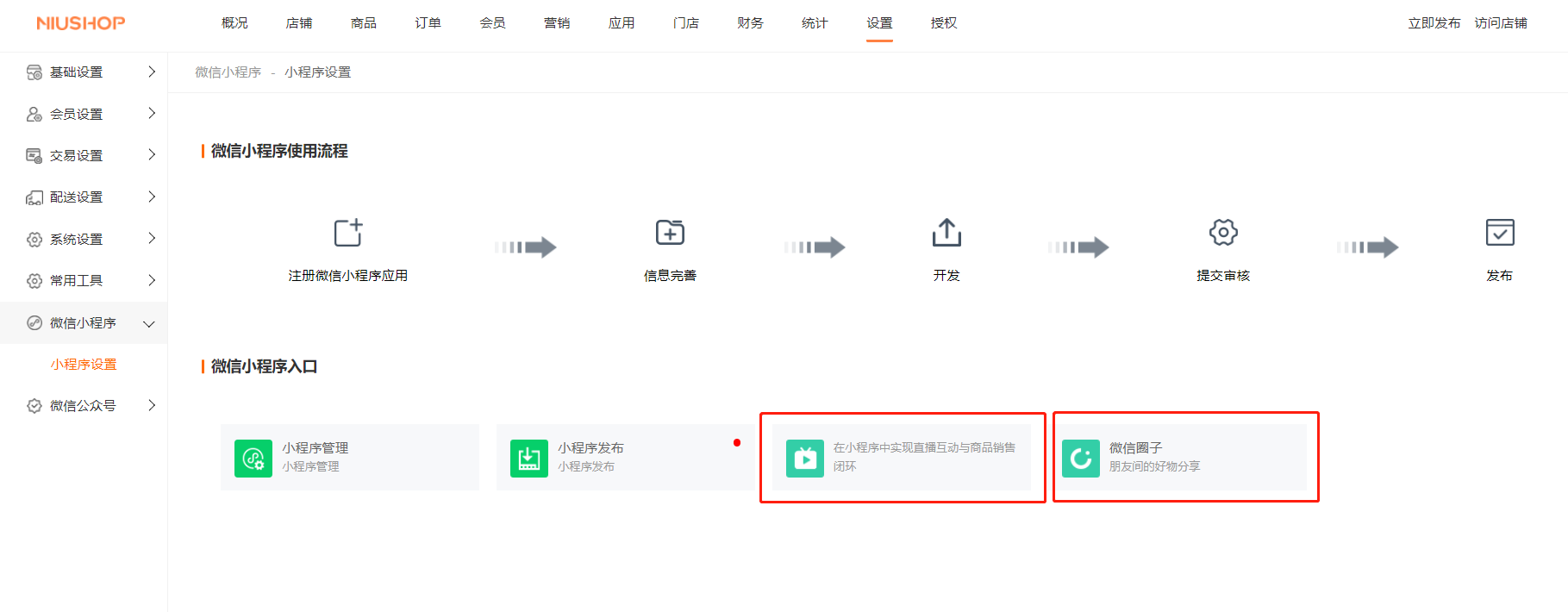Click the 提交审核 gear icon
Image resolution: width=1568 pixels, height=612 pixels.
1223,232
